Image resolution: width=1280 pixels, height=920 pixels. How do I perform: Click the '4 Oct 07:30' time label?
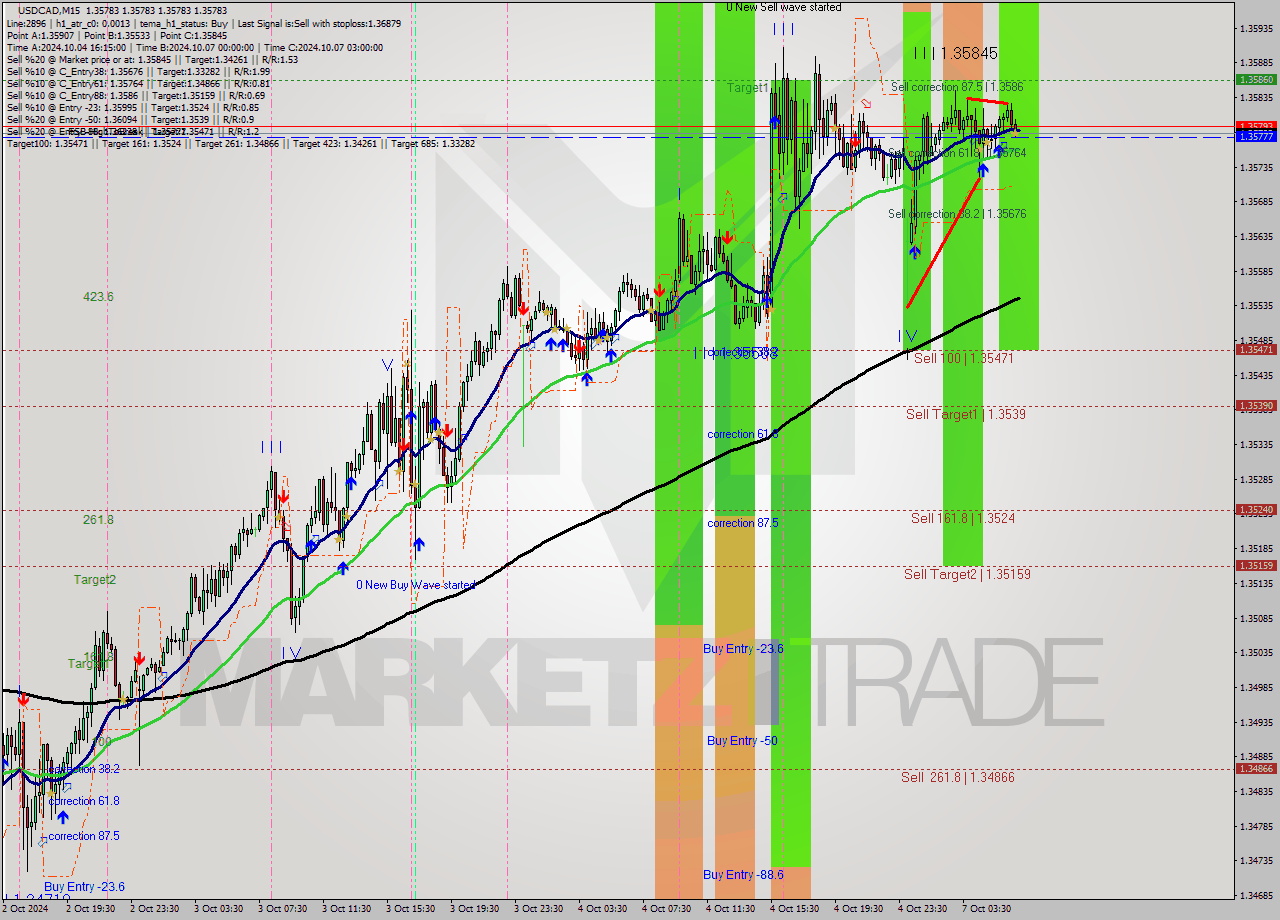pos(669,909)
